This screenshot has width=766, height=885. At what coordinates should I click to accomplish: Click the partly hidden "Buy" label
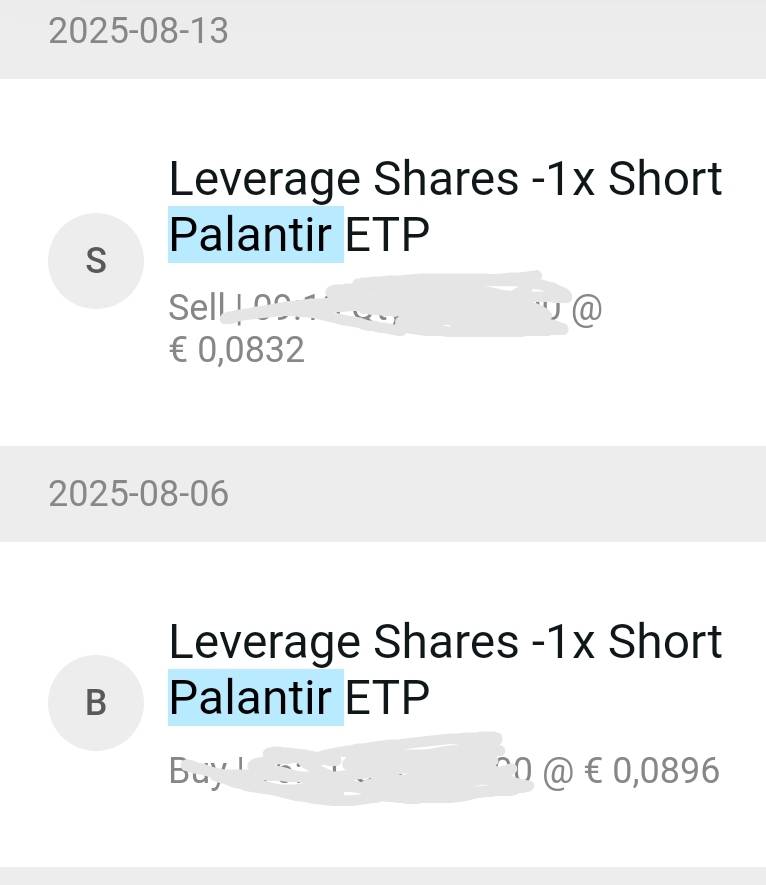point(189,768)
